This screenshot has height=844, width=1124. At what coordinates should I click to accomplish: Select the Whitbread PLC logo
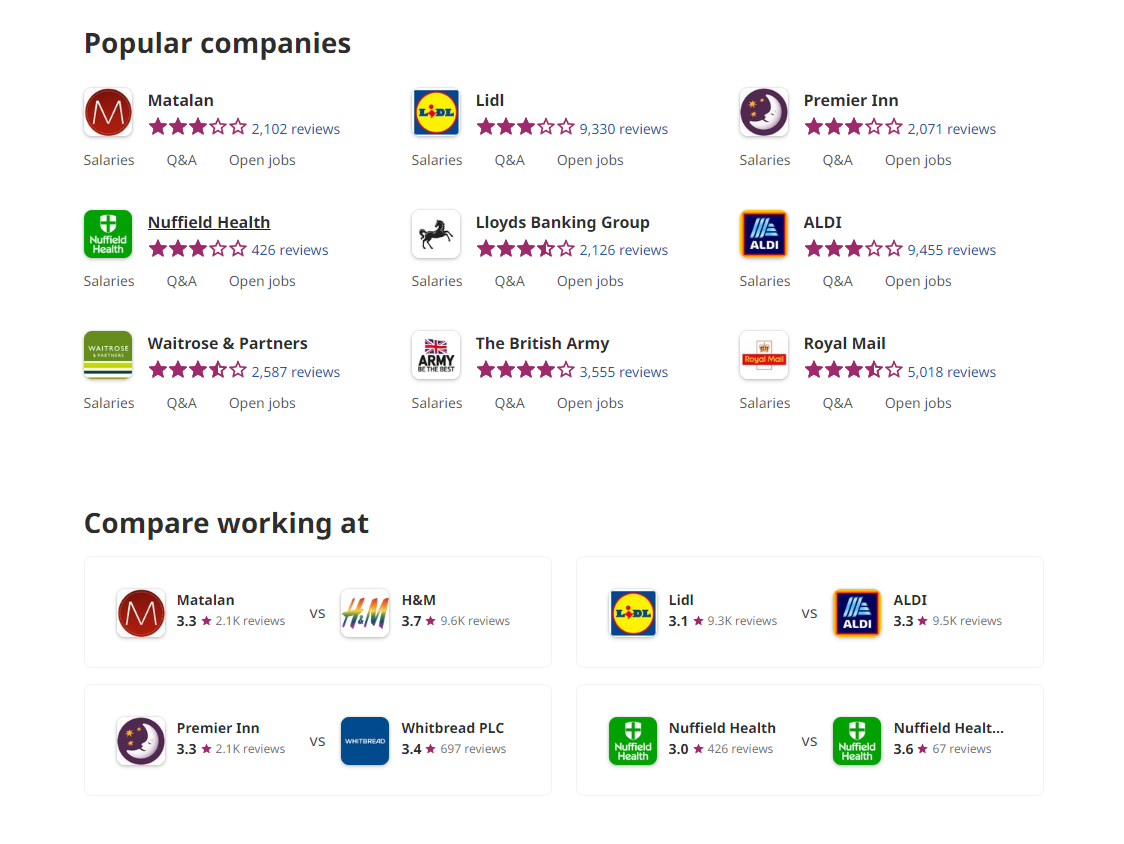click(x=365, y=741)
